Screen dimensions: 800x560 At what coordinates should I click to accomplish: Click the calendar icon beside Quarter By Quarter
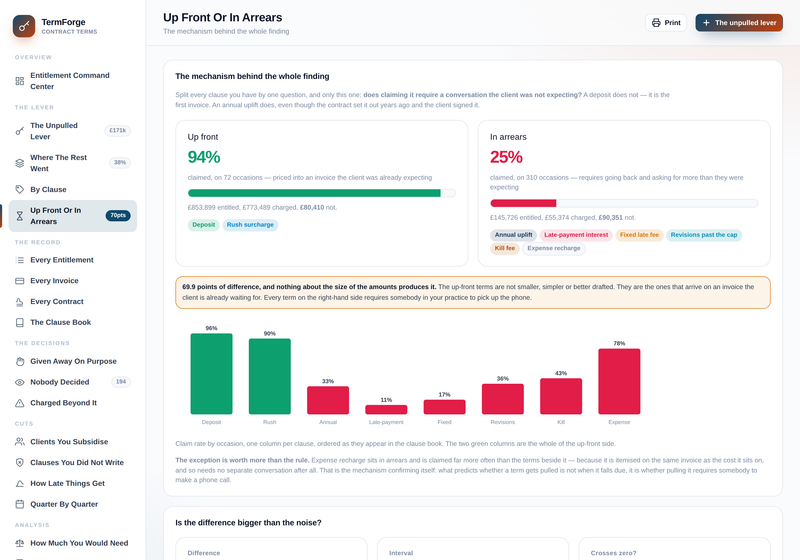[x=19, y=505]
